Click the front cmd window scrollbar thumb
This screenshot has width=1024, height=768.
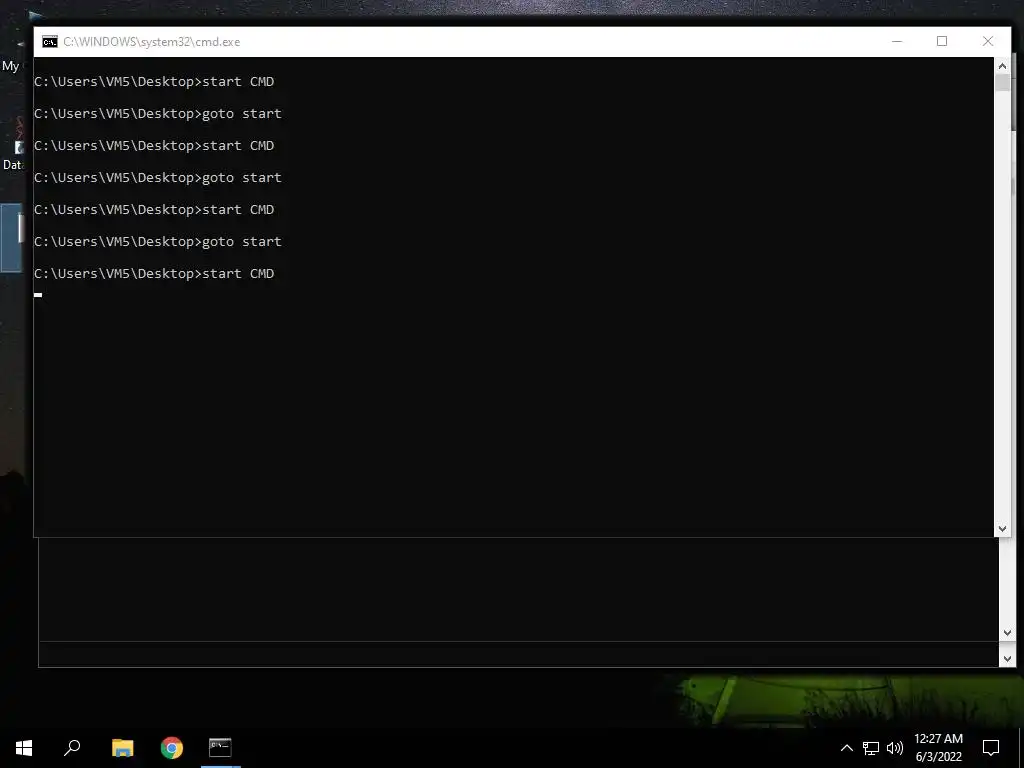pyautogui.click(x=1002, y=83)
